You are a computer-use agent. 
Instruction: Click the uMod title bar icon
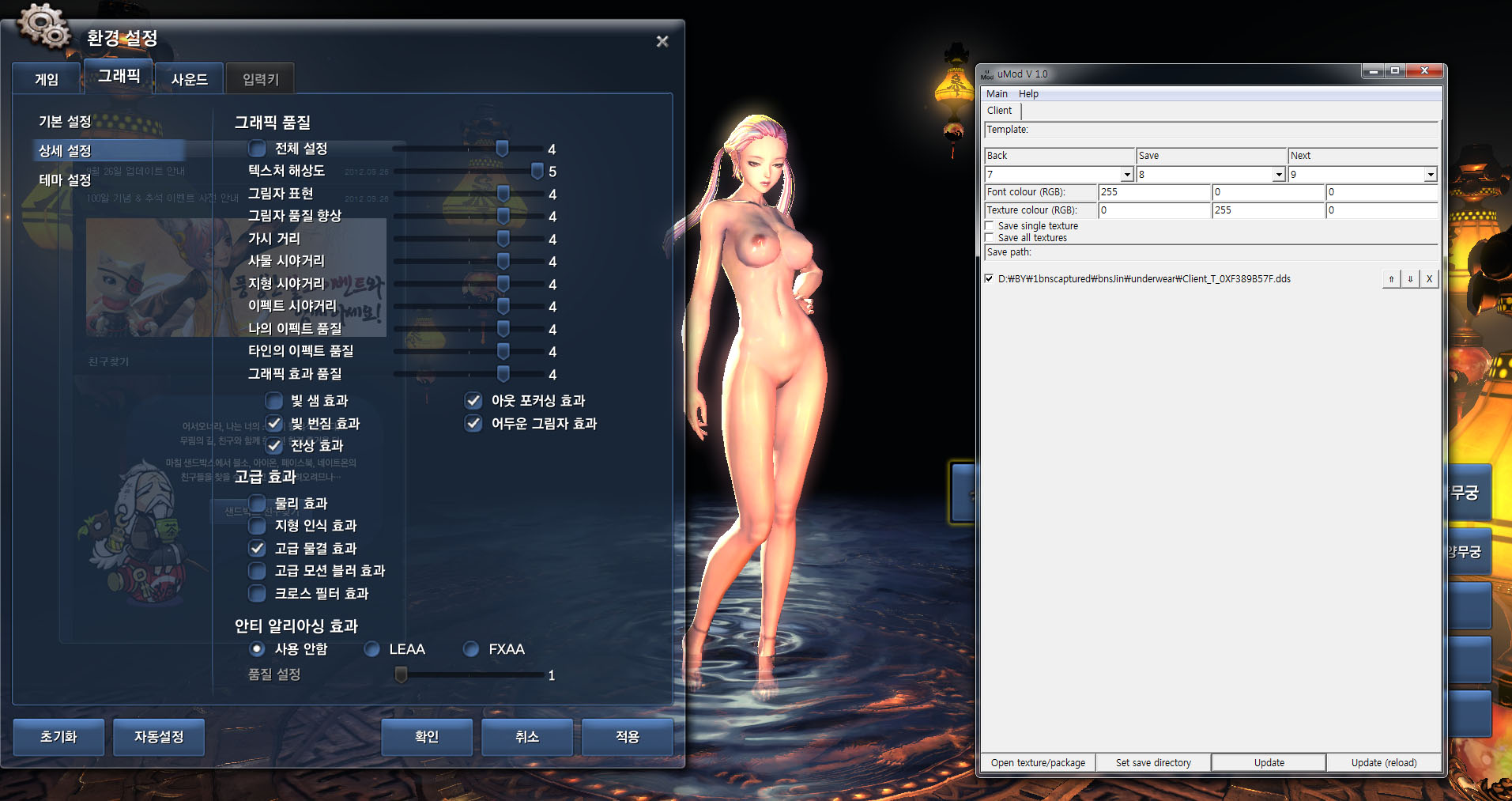click(987, 74)
